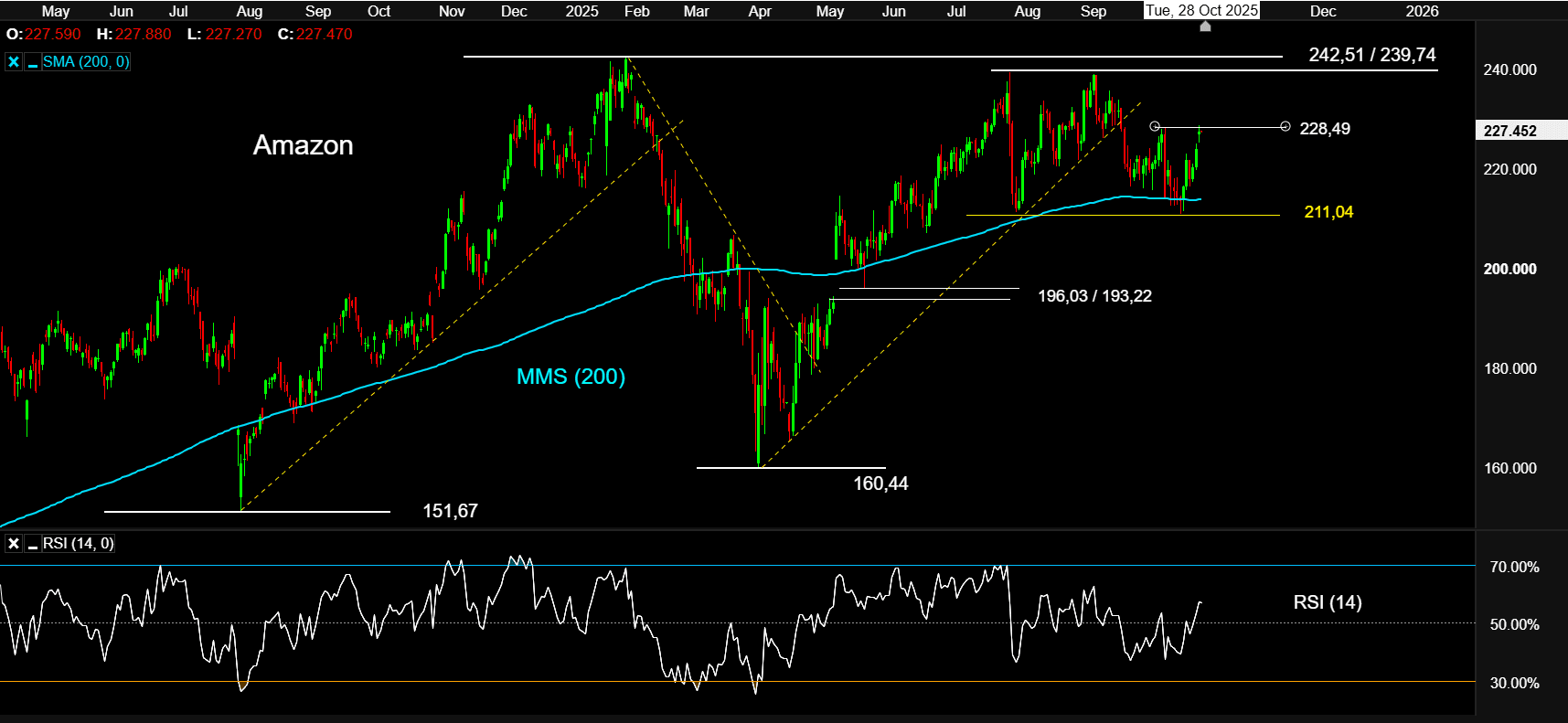The height and width of the screenshot is (723, 1568).
Task: Select the cyan MMS (200) text annotation
Action: (571, 377)
